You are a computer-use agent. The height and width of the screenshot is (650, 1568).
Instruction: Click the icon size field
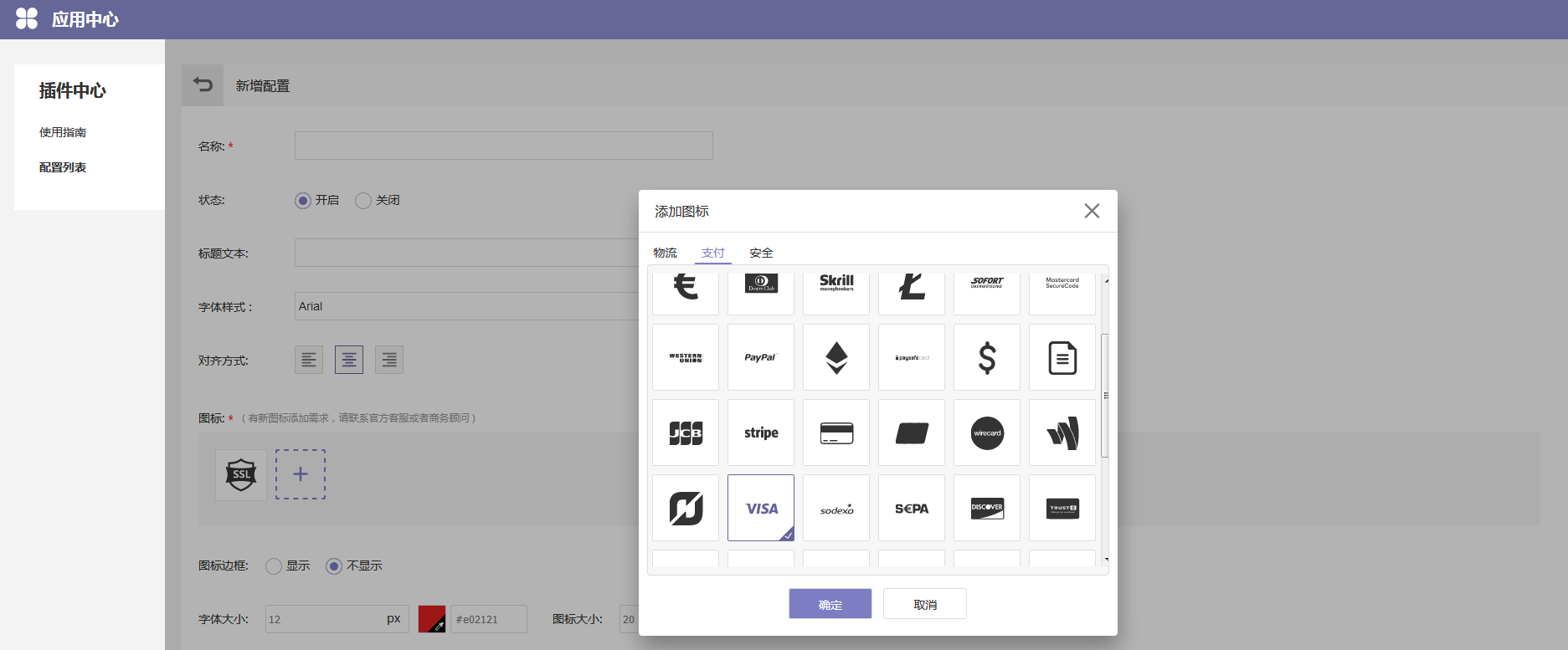[x=629, y=619]
